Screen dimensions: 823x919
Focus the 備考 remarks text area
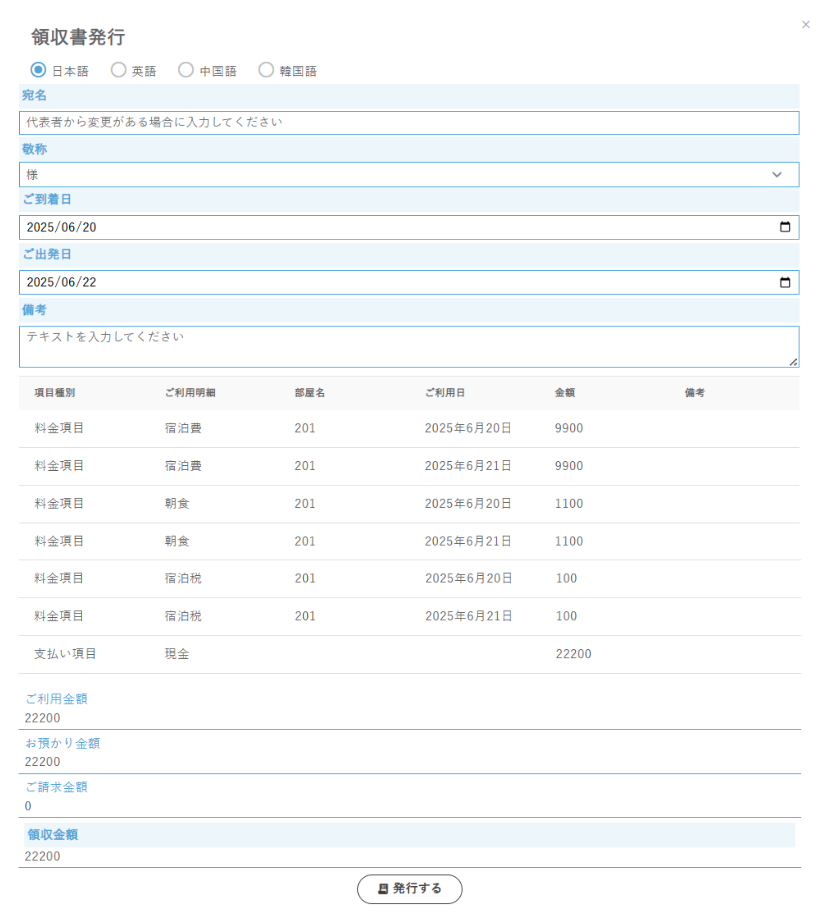(x=408, y=346)
